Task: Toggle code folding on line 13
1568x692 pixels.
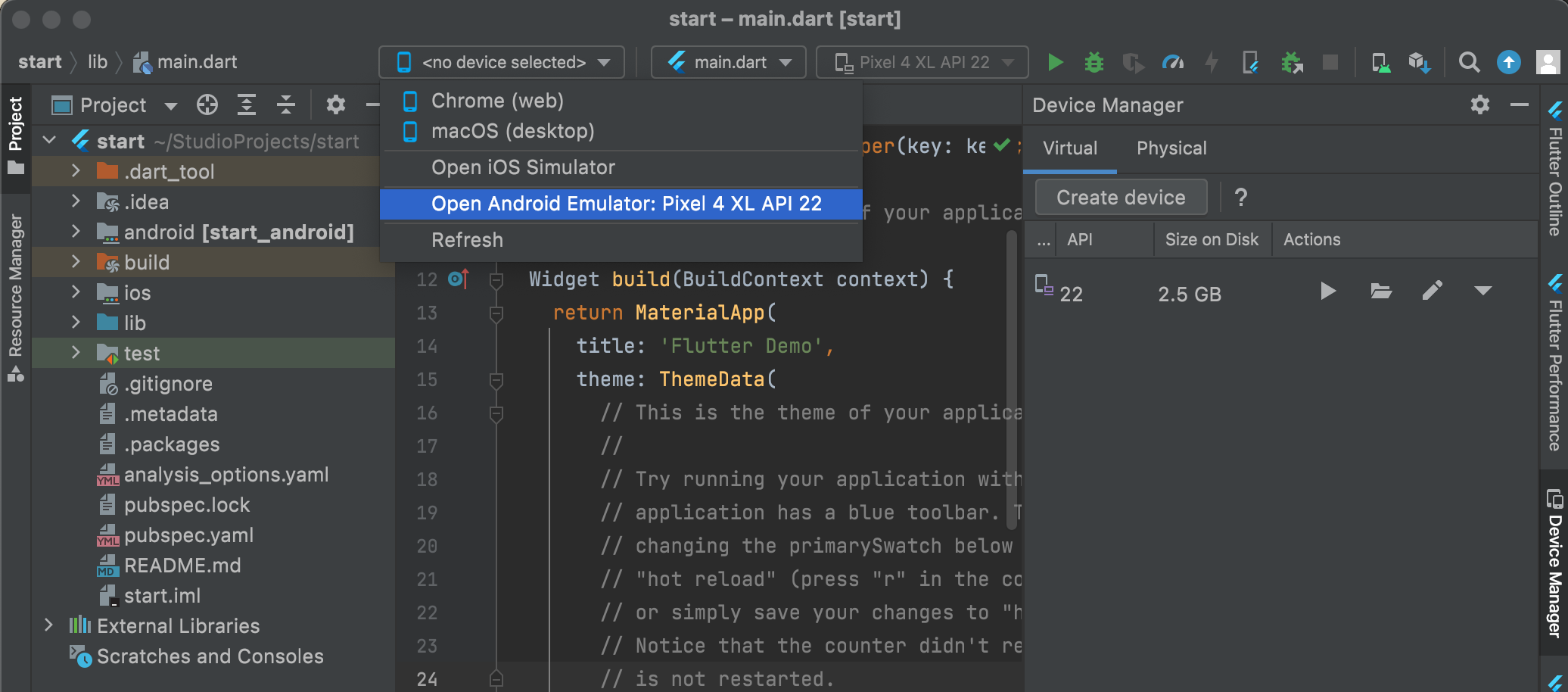Action: pos(496,313)
